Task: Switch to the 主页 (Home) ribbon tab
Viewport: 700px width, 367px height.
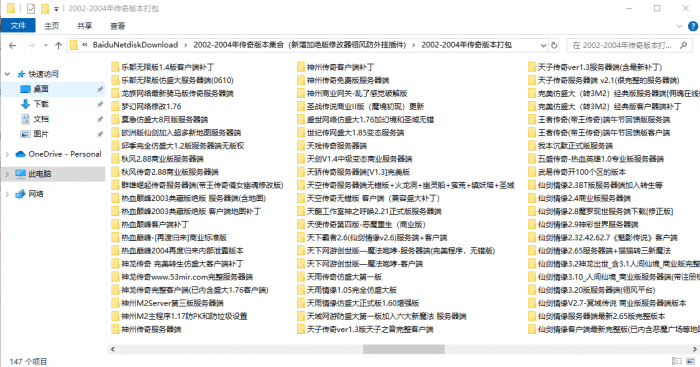Action: coord(51,26)
